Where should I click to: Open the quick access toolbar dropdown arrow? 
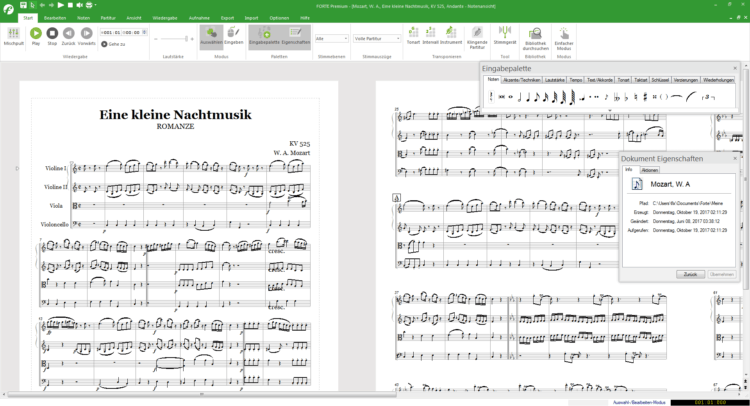(98, 6)
